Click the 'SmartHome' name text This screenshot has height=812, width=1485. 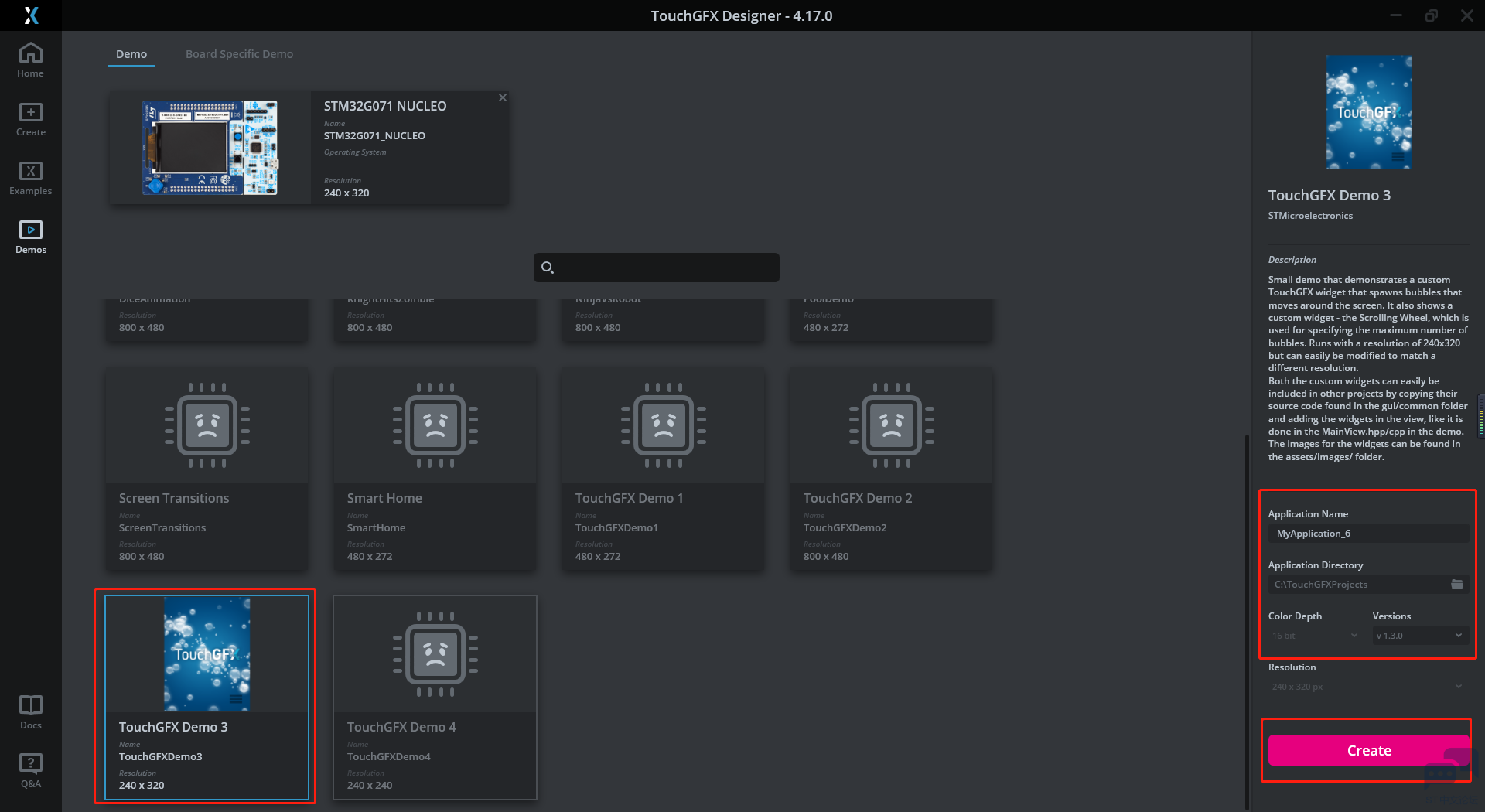click(376, 527)
